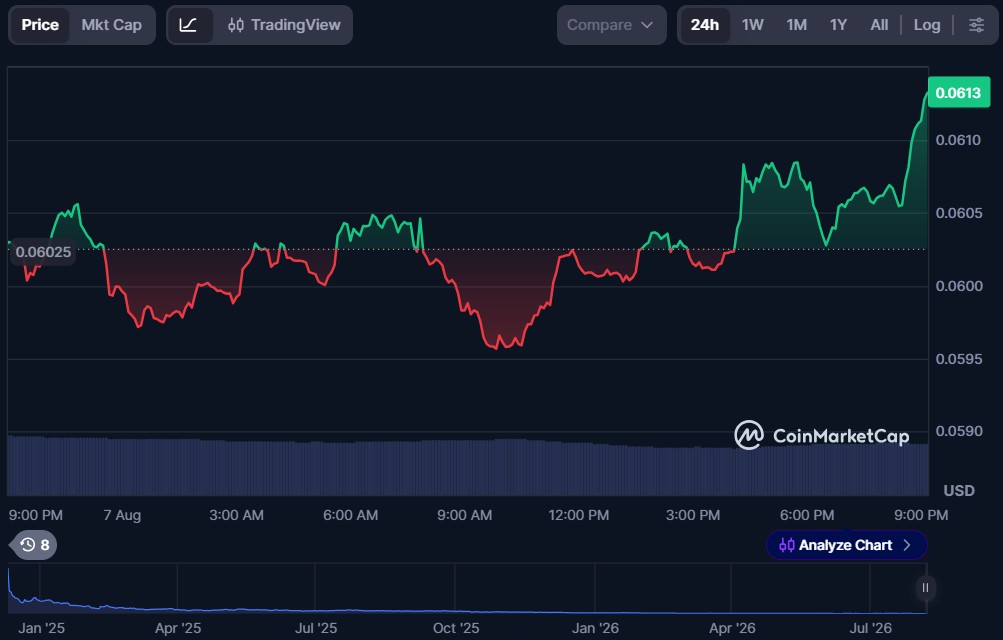This screenshot has height=640, width=1003.
Task: Click the 12:00 PM time axis label
Action: (x=578, y=515)
